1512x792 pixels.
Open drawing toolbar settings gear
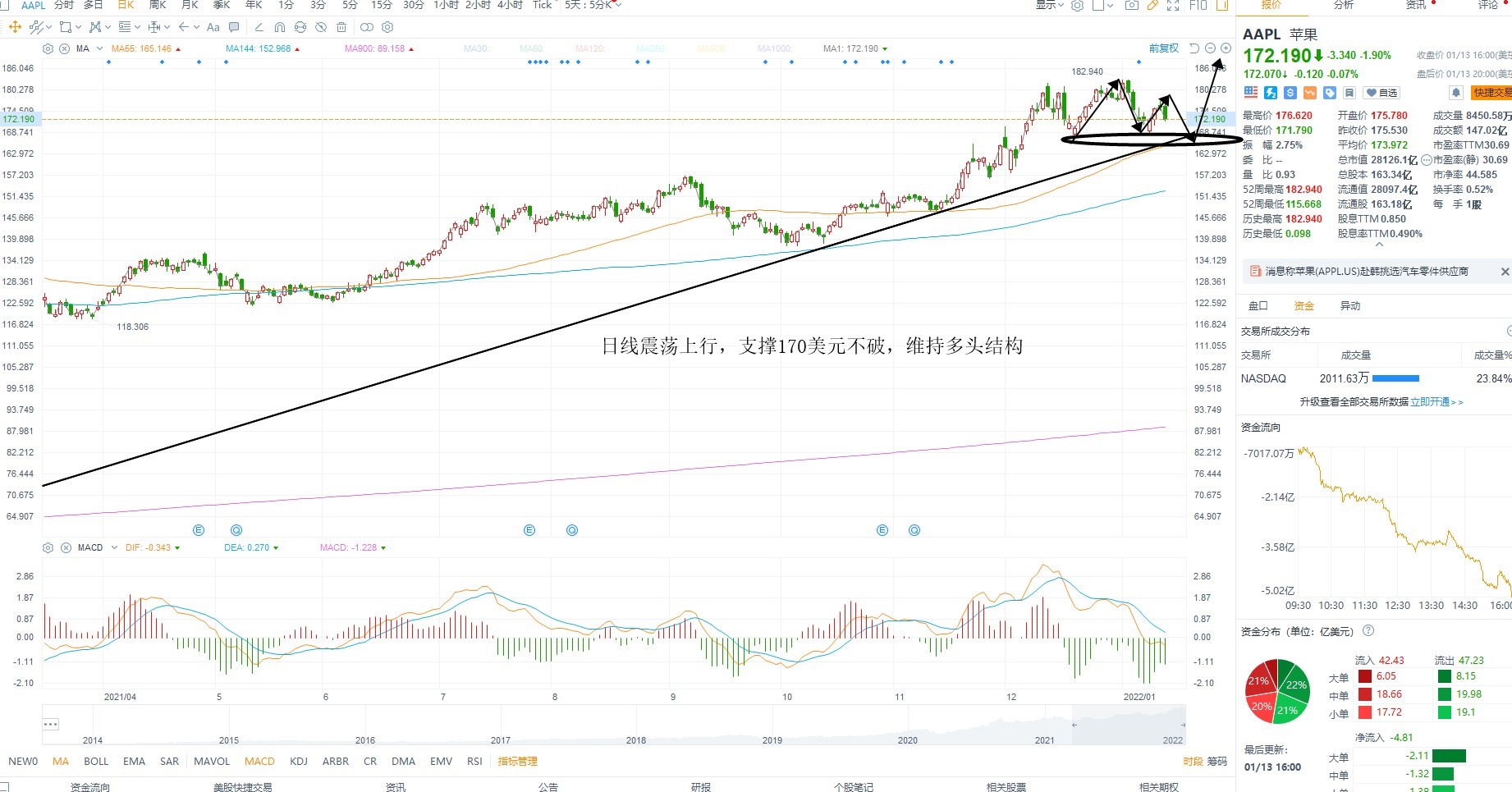point(388,27)
